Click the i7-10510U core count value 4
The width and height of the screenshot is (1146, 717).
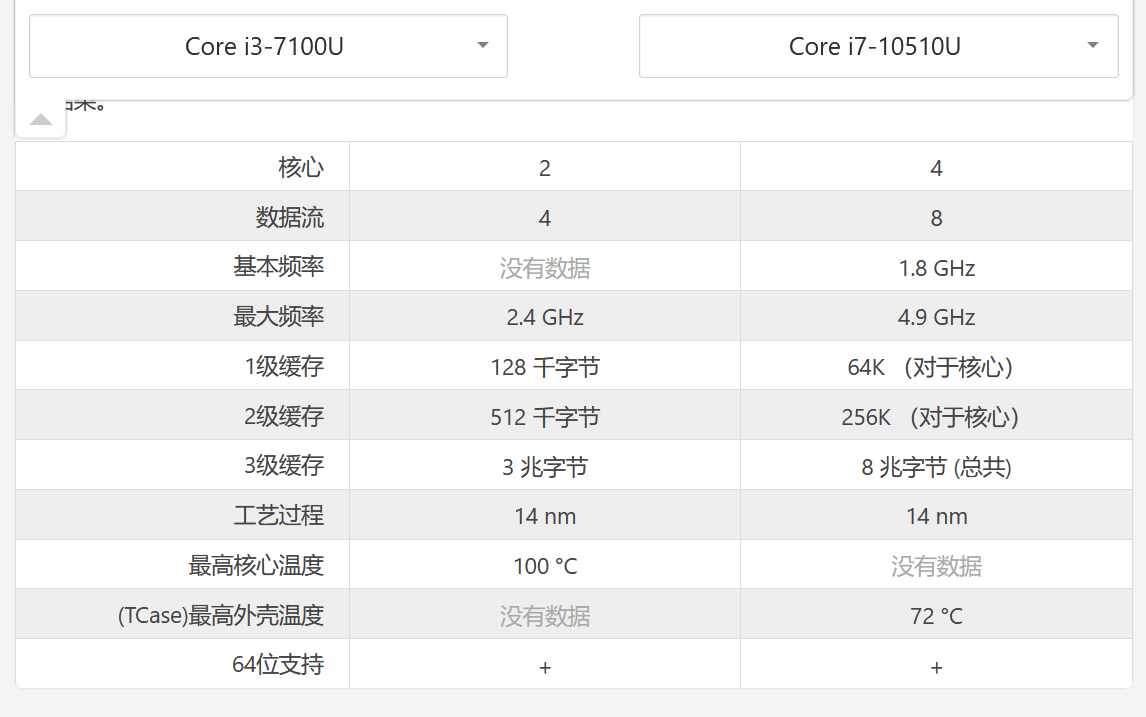tap(936, 168)
